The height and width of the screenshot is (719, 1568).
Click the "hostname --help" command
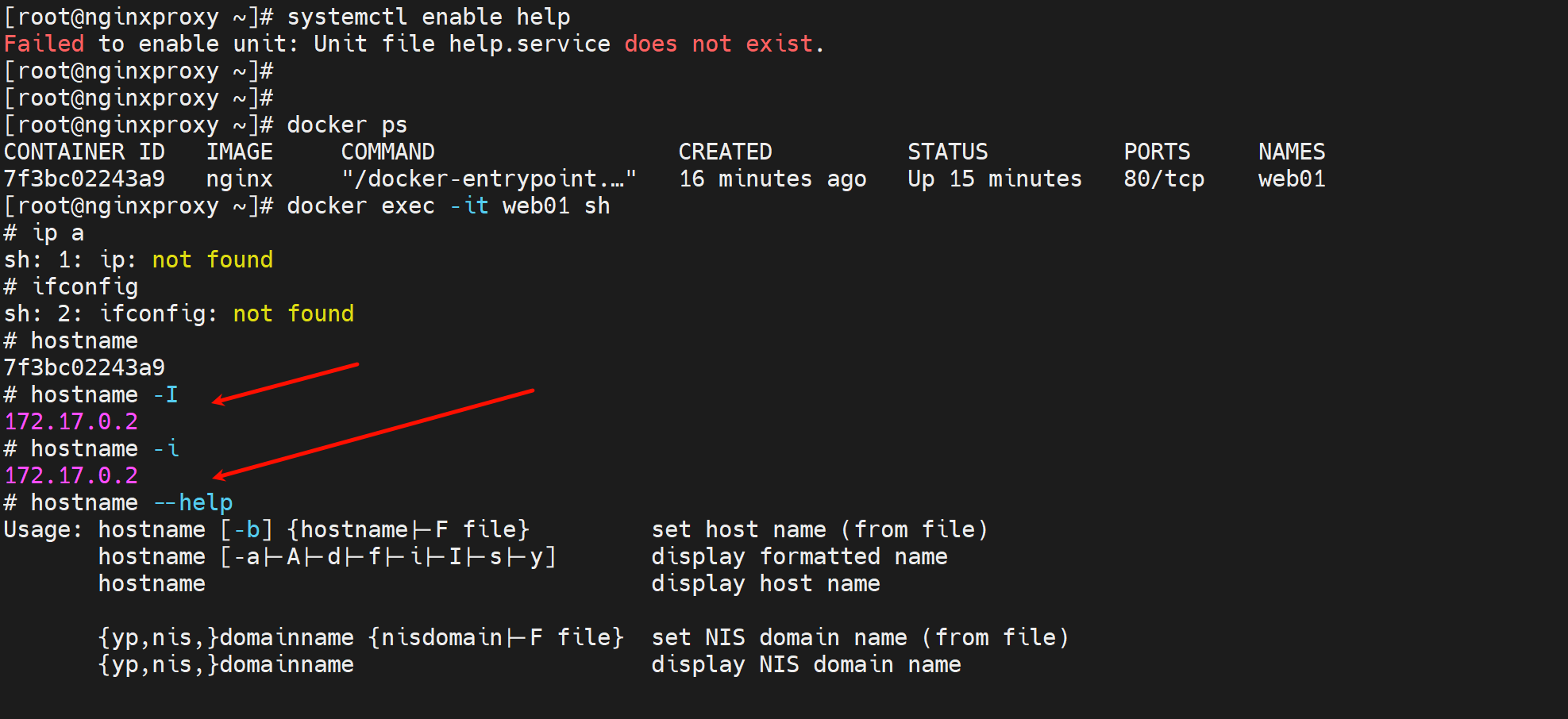[x=131, y=503]
